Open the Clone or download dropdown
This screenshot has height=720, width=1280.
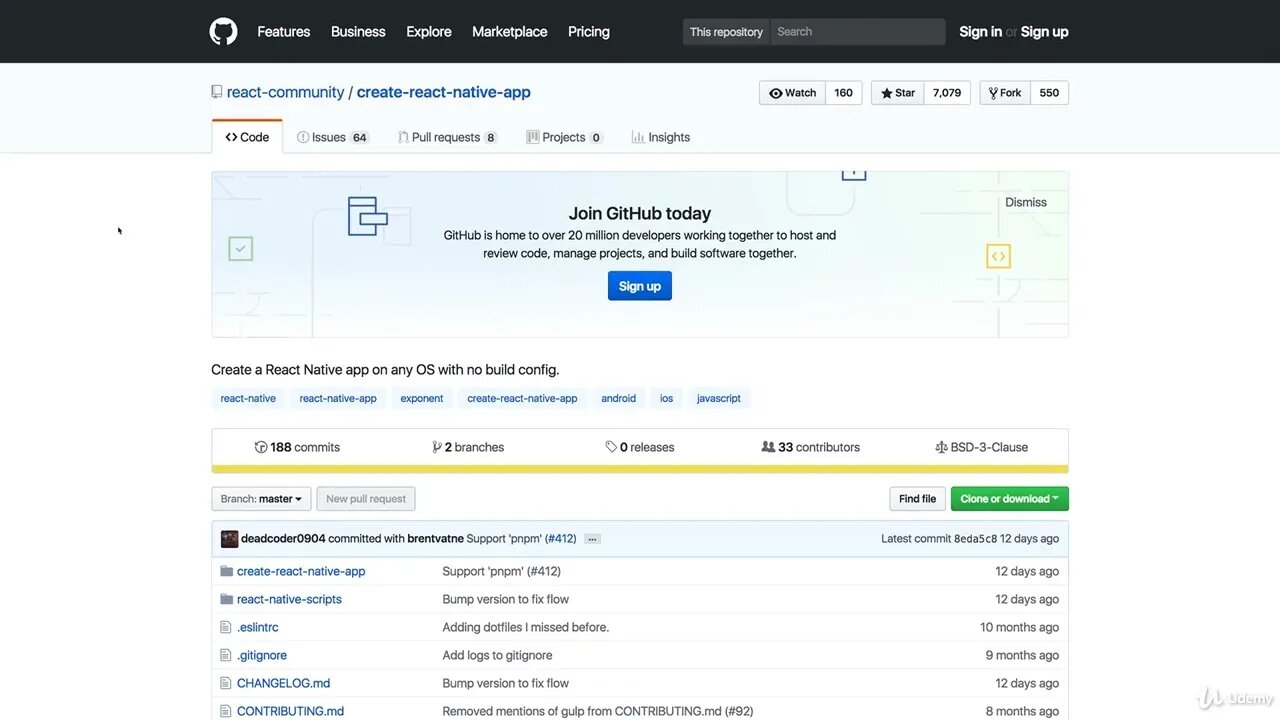(x=1009, y=499)
